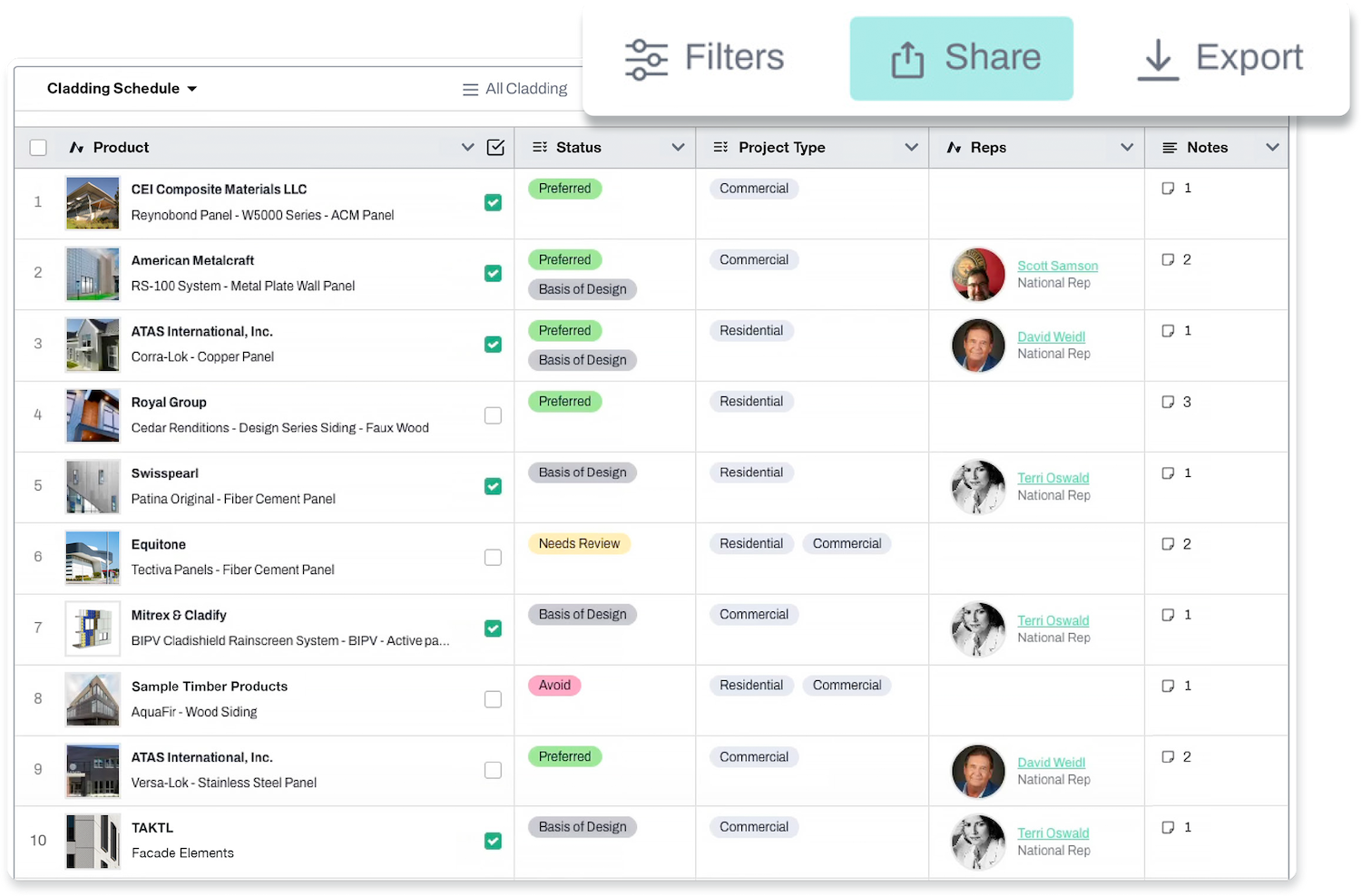Open notes icon for Royal Group row

pyautogui.click(x=1168, y=402)
